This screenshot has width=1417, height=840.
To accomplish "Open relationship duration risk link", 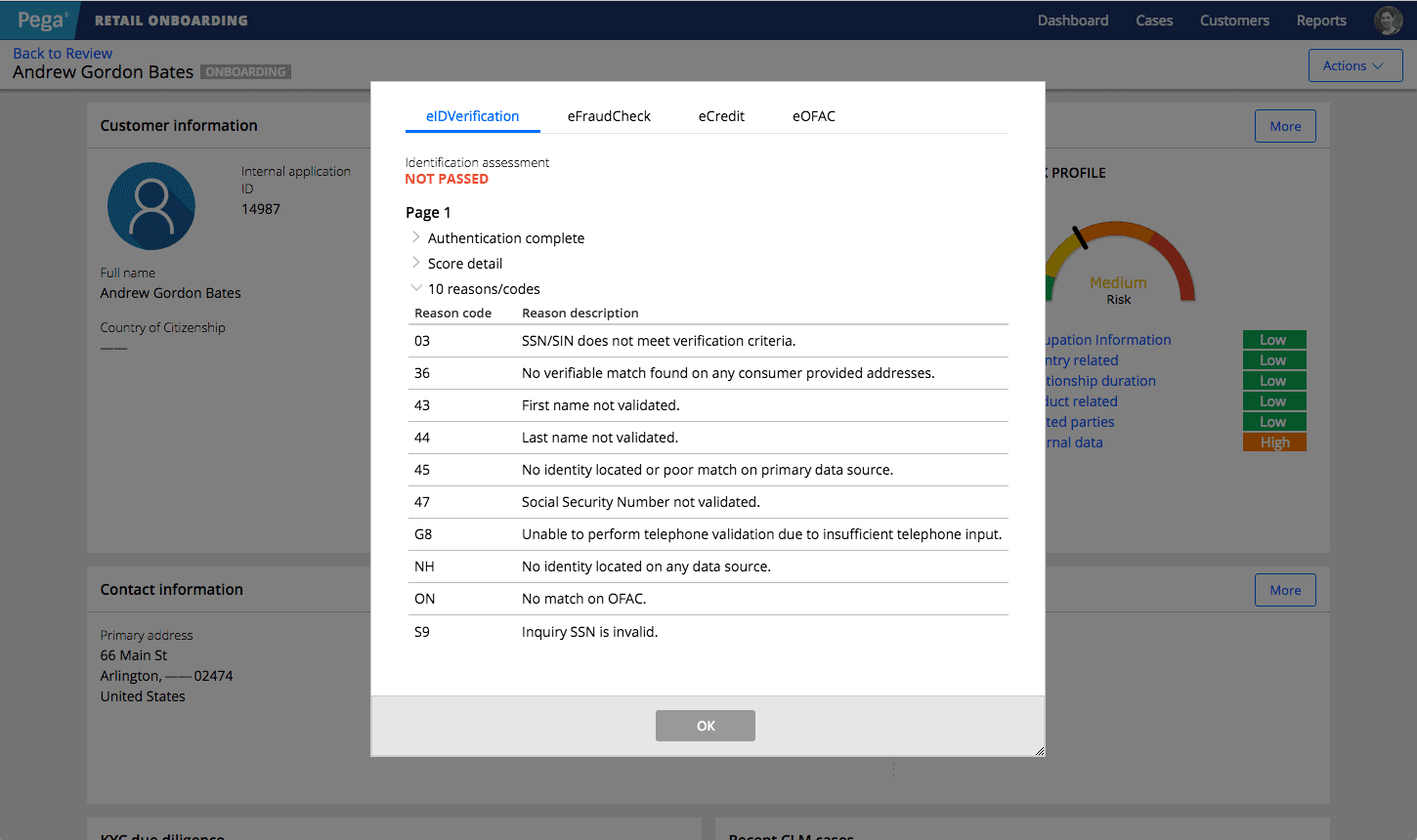I will pyautogui.click(x=1100, y=381).
